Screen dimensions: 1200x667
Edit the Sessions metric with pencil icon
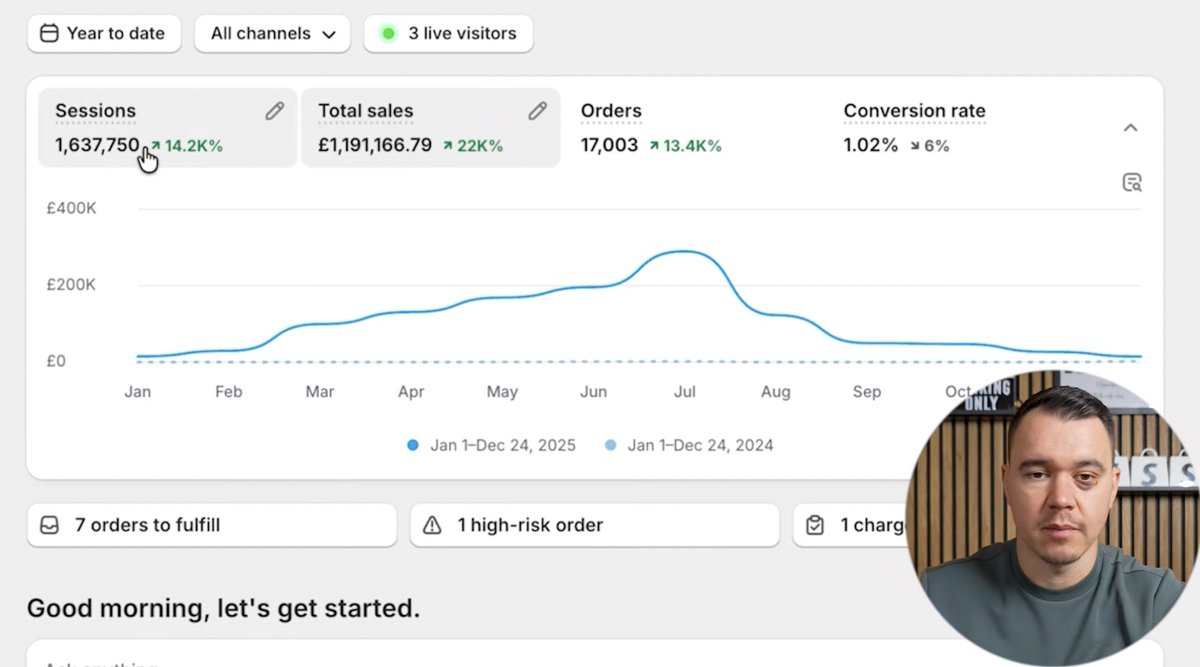[x=274, y=111]
